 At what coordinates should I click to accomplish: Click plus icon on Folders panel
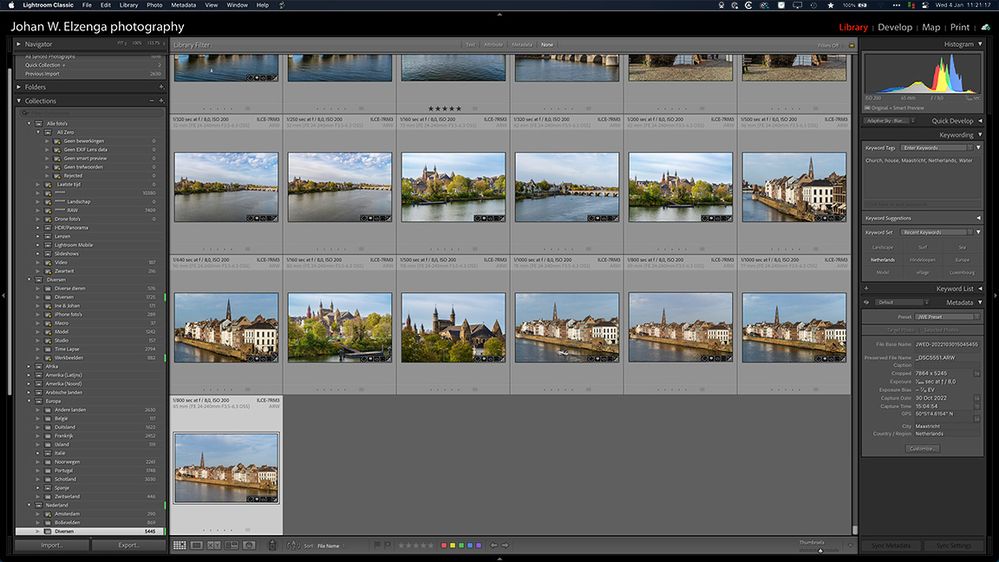tap(160, 87)
